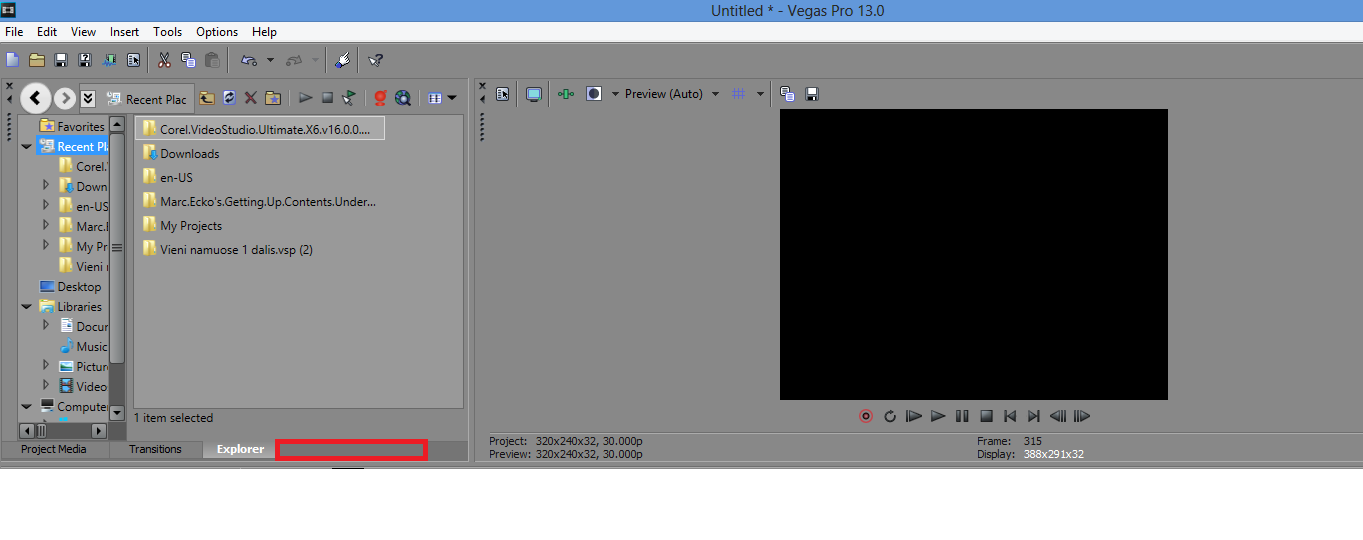The width and height of the screenshot is (1363, 540).
Task: Click the Render As waveform icon
Action: (x=109, y=60)
